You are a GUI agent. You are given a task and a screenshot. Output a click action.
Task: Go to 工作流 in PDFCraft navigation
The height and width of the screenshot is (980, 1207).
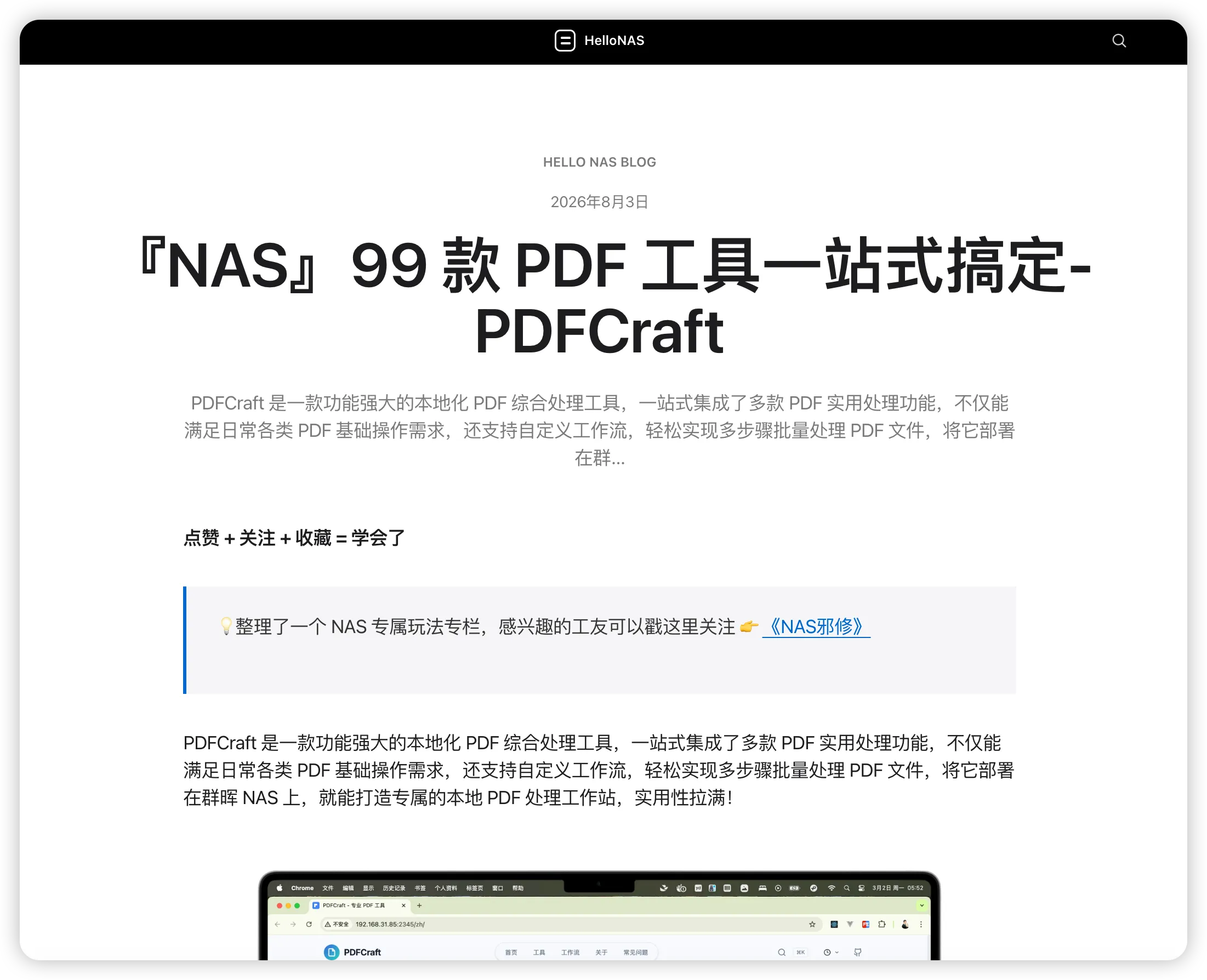tap(570, 953)
